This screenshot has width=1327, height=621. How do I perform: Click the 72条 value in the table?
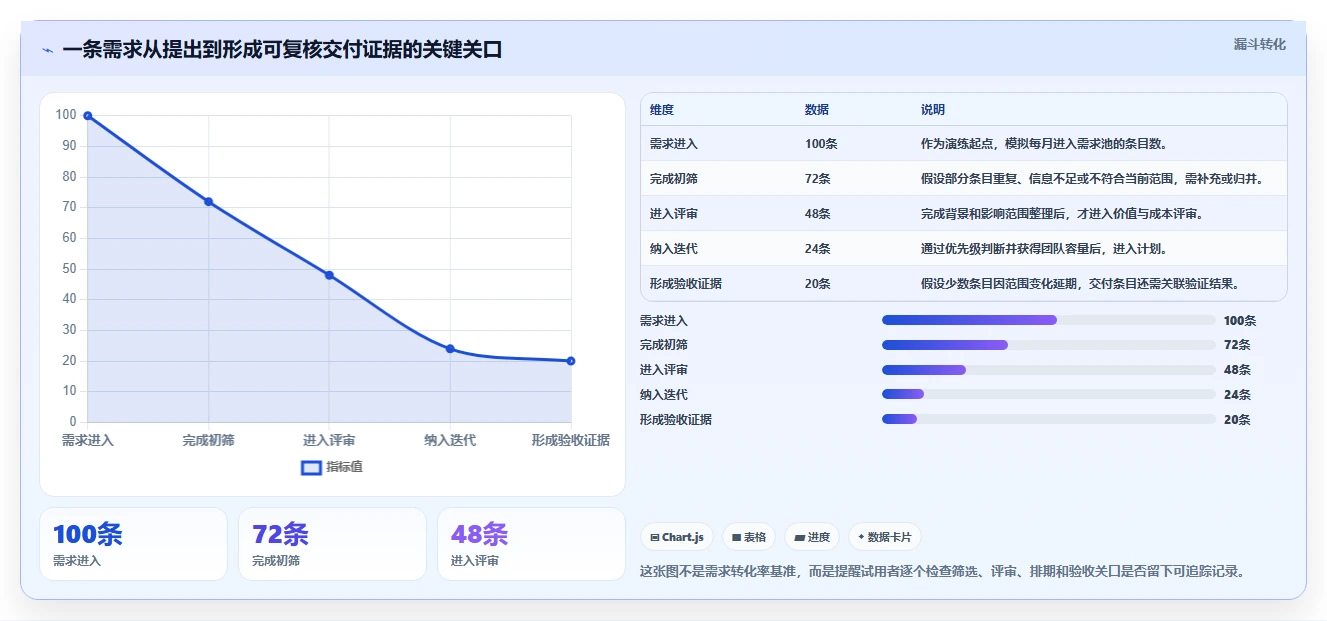click(818, 179)
